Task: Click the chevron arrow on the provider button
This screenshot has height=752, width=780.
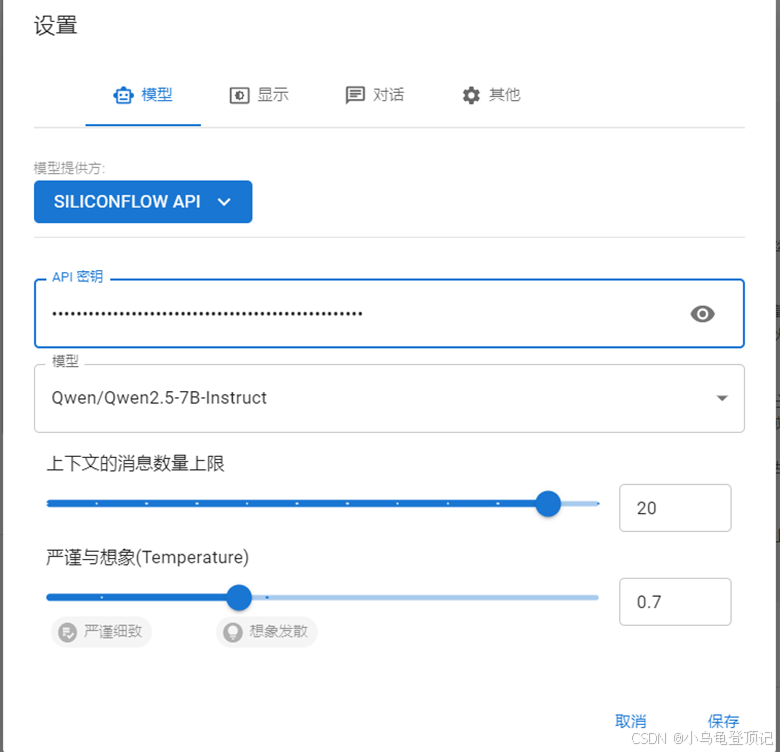Action: (x=224, y=202)
